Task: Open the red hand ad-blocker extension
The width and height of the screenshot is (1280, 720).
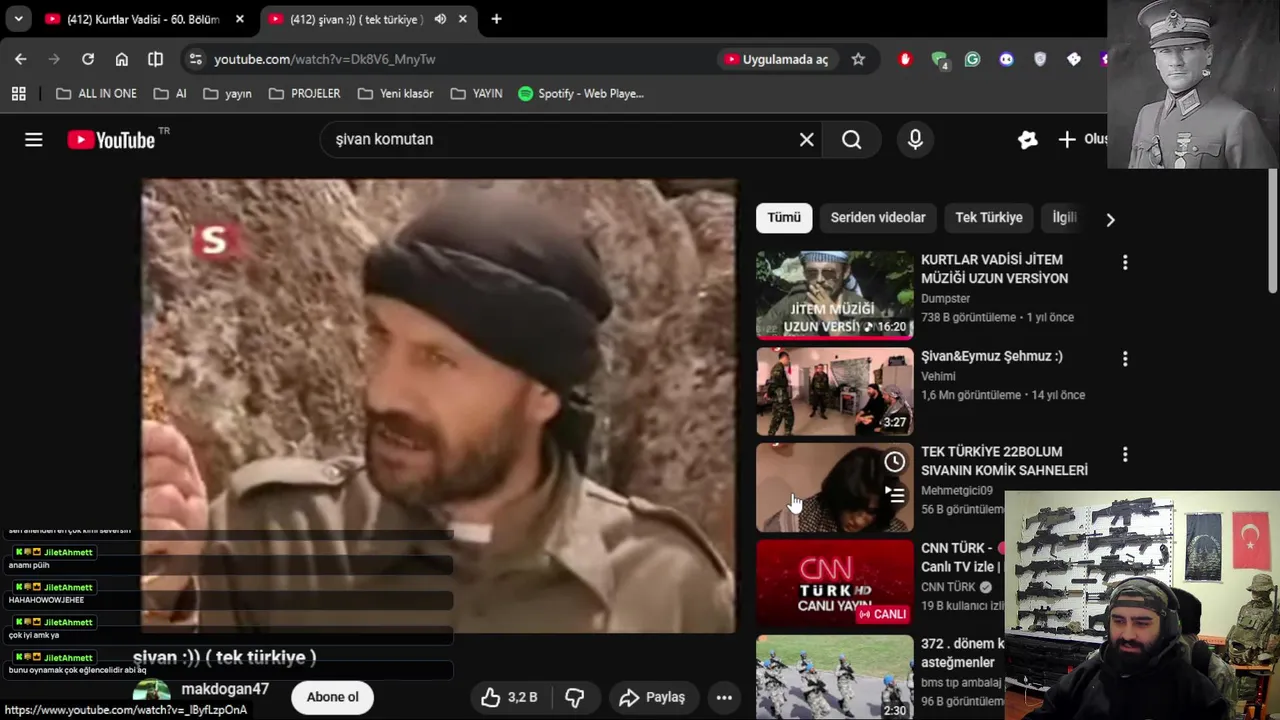Action: pyautogui.click(x=905, y=59)
